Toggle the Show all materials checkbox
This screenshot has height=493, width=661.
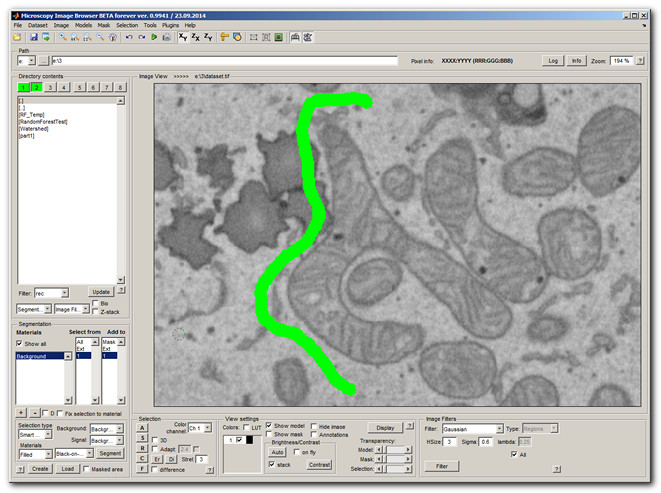coord(20,342)
